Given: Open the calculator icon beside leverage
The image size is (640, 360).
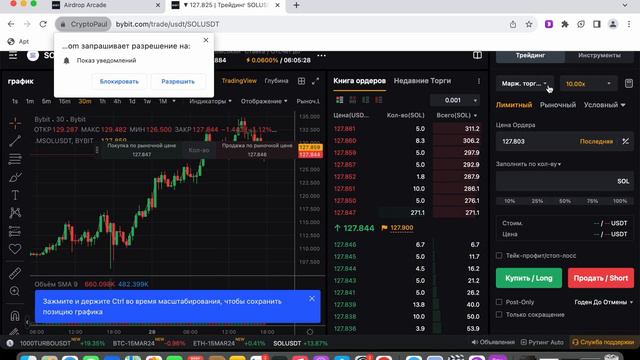Looking at the screenshot, I should 629,84.
